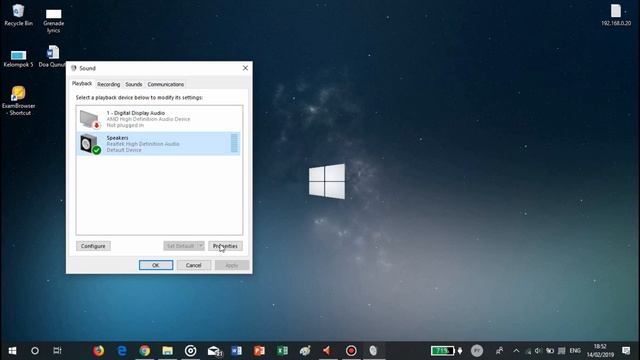Image resolution: width=640 pixels, height=360 pixels.
Task: Click the Configure button
Action: coord(93,246)
